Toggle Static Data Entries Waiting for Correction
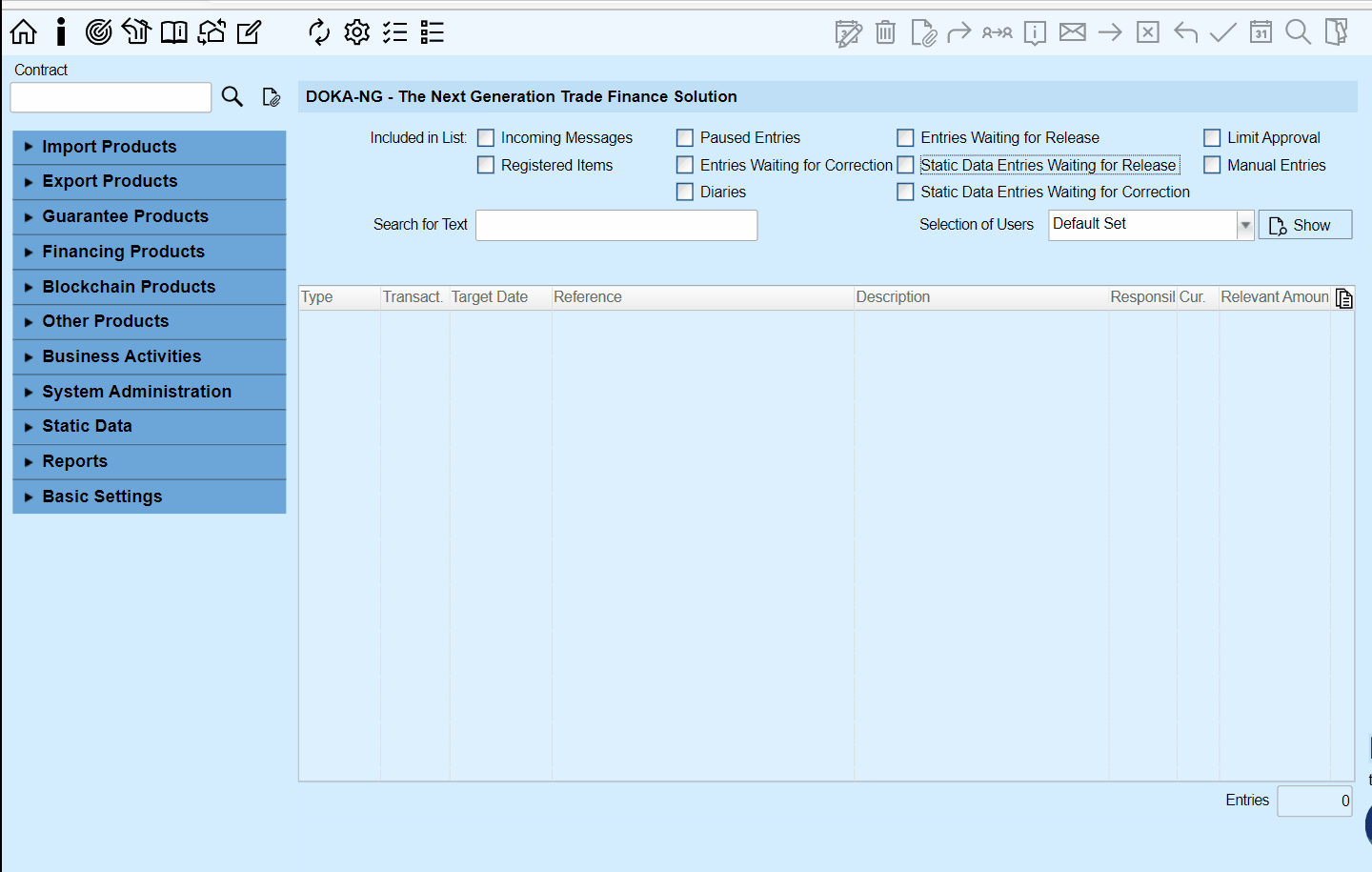This screenshot has width=1372, height=872. pos(905,192)
